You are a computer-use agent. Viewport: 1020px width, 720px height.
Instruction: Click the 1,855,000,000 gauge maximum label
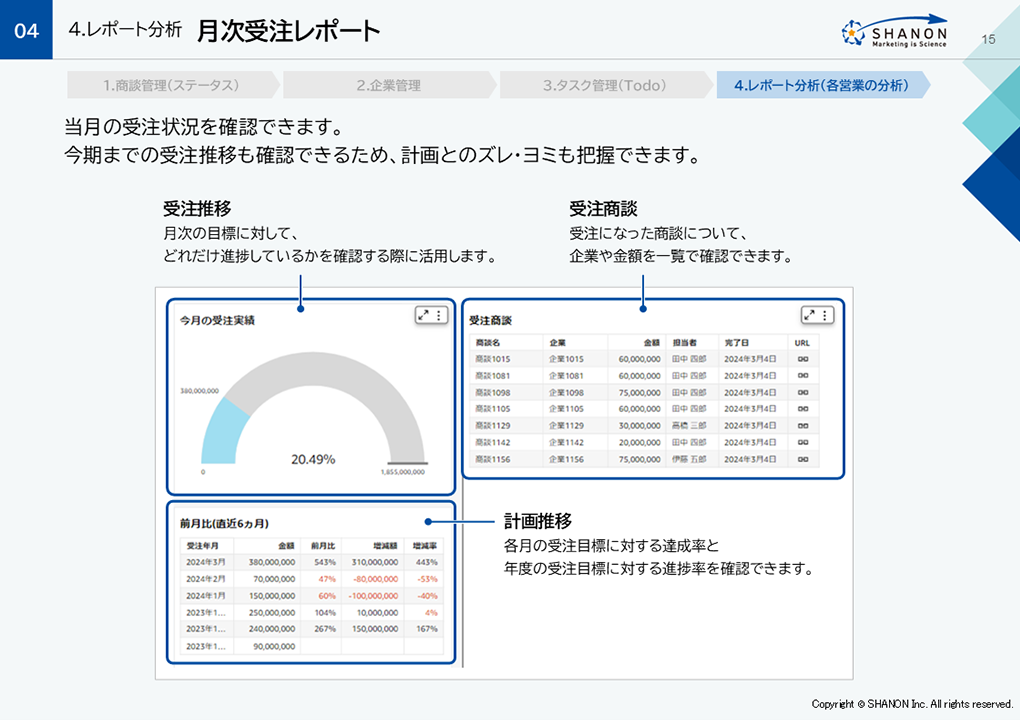coord(403,472)
